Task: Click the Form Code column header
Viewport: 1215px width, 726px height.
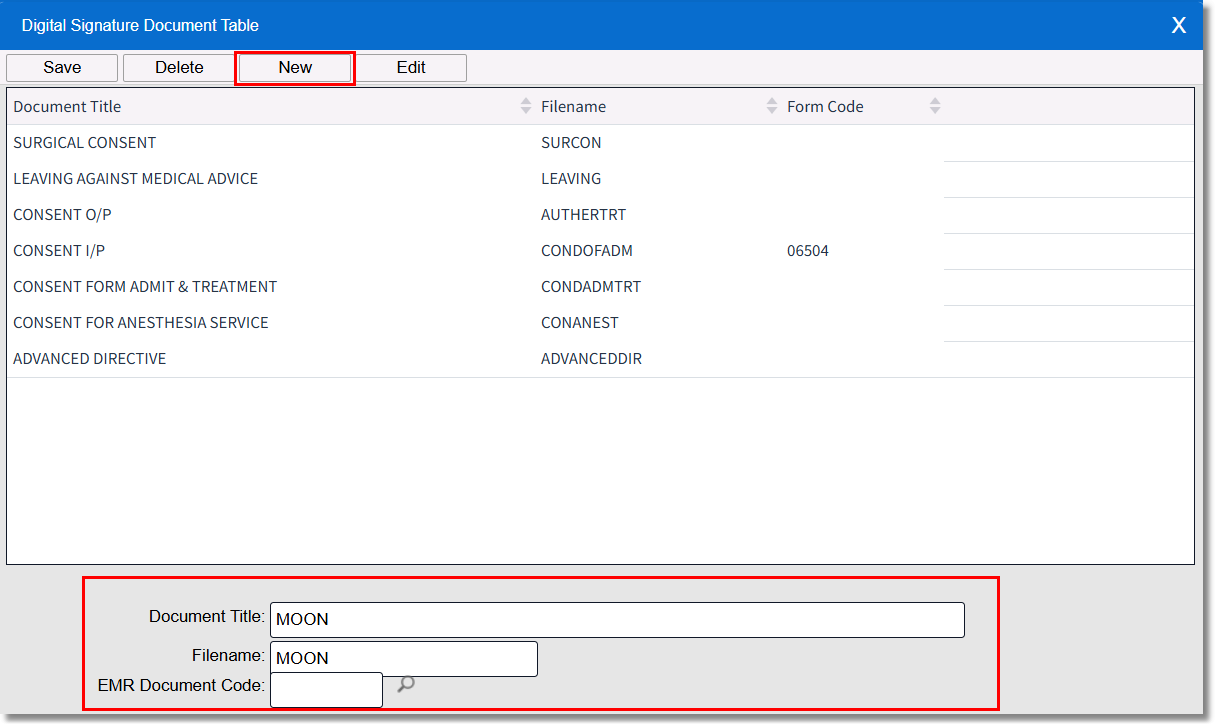Action: 825,106
